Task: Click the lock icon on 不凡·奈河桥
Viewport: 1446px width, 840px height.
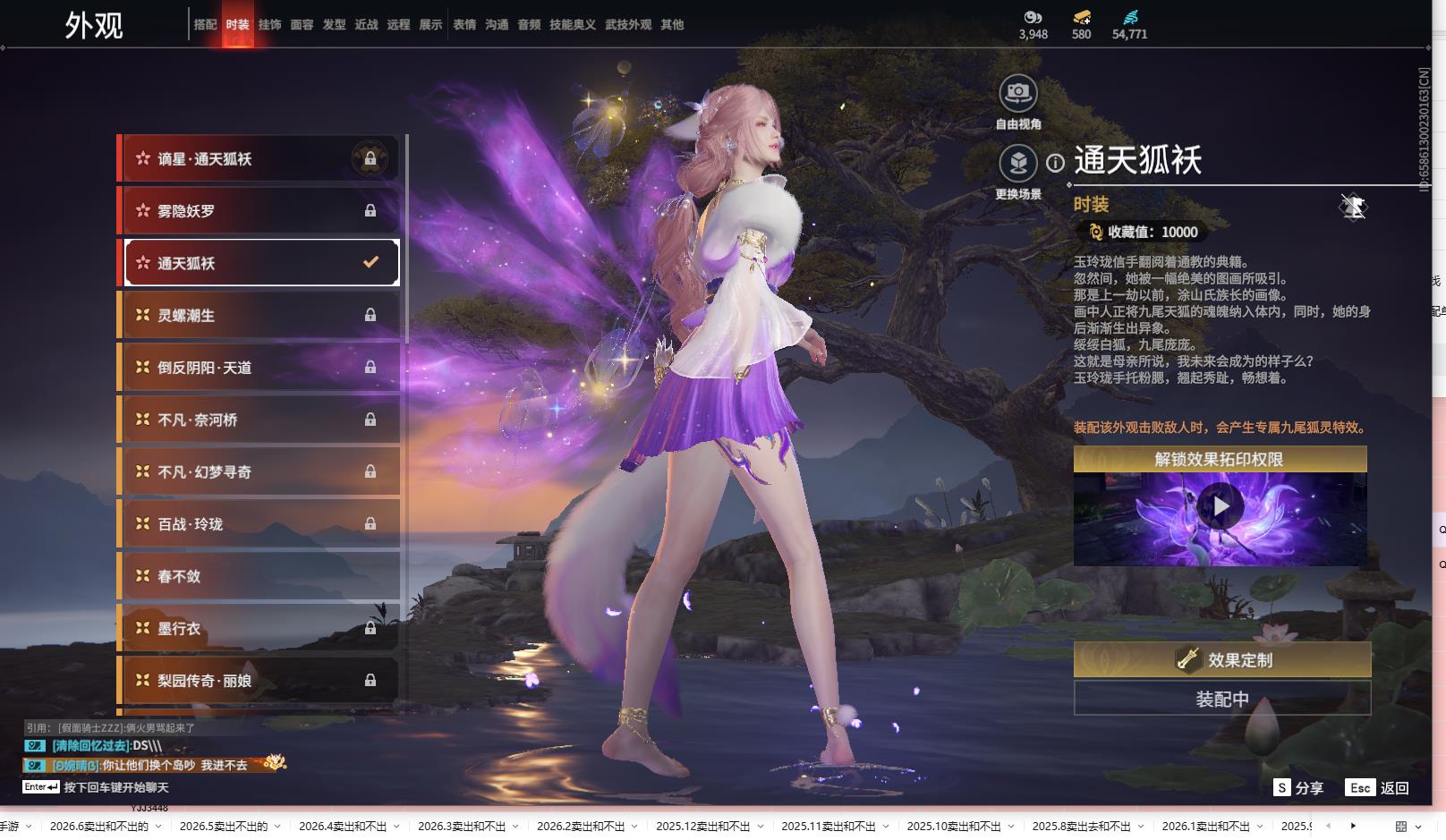Action: (x=370, y=420)
